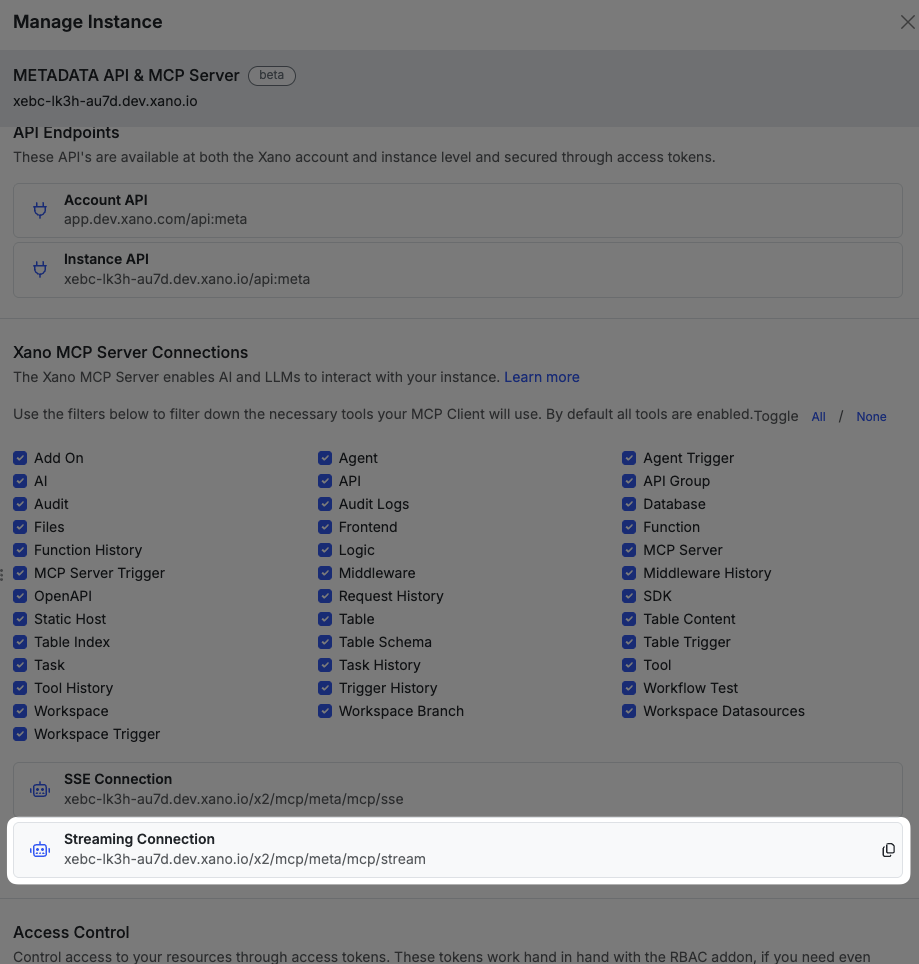Click the Streaming Connection robot icon
Screen dimensions: 919x964
click(40, 850)
